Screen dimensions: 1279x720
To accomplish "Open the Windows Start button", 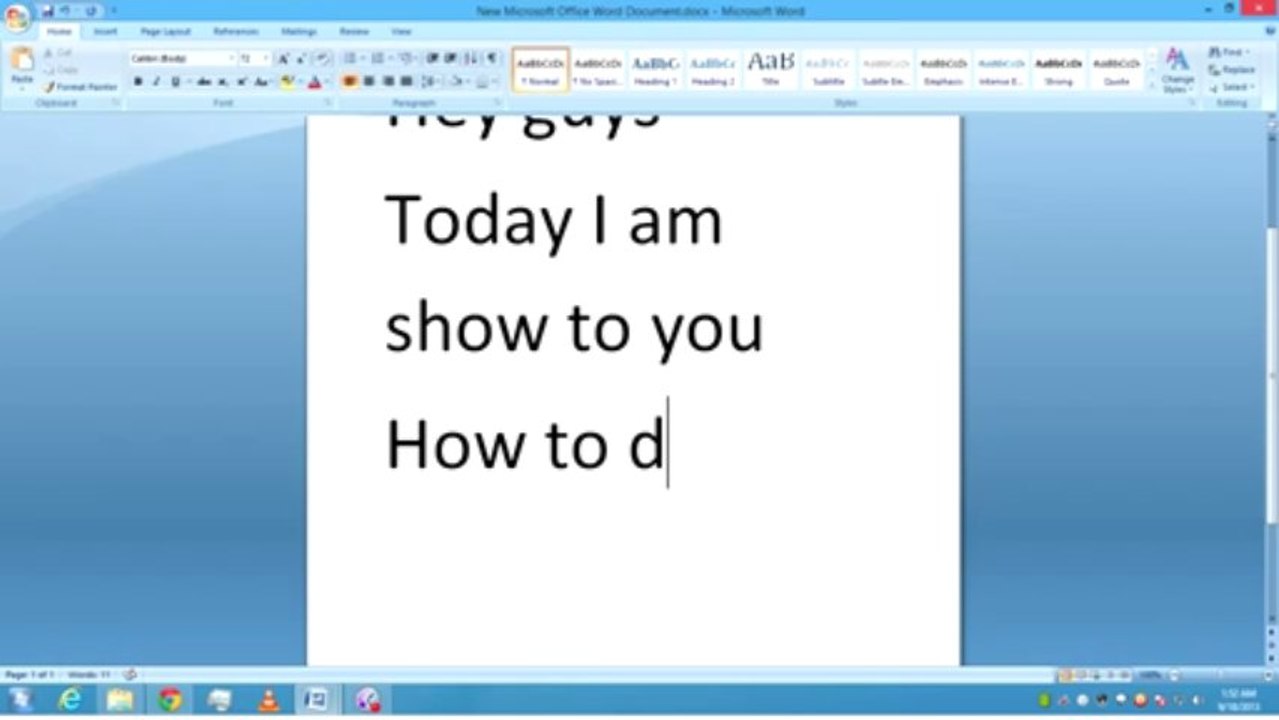I will click(x=20, y=700).
